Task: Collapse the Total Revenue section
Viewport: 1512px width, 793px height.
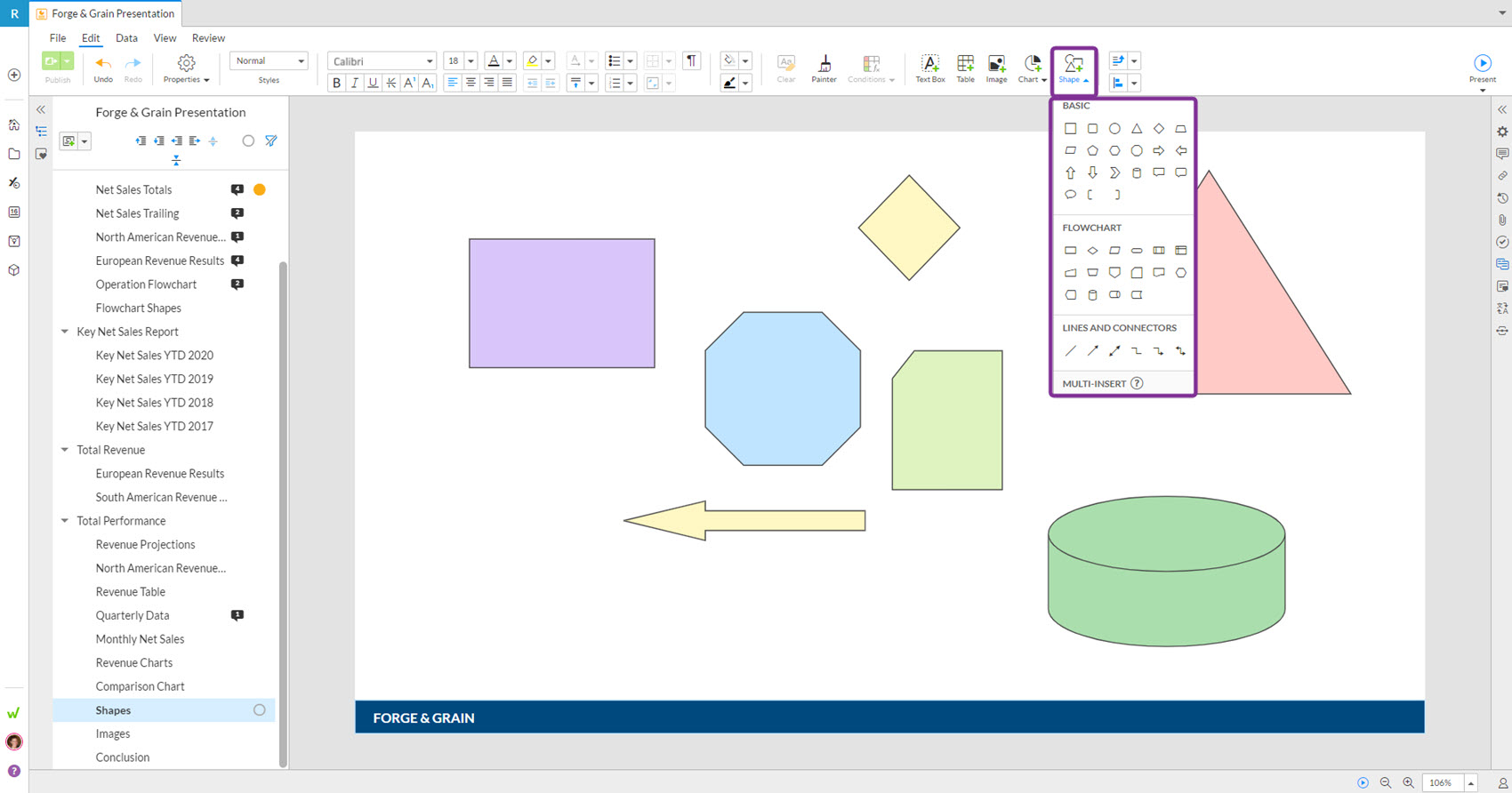Action: coord(64,450)
